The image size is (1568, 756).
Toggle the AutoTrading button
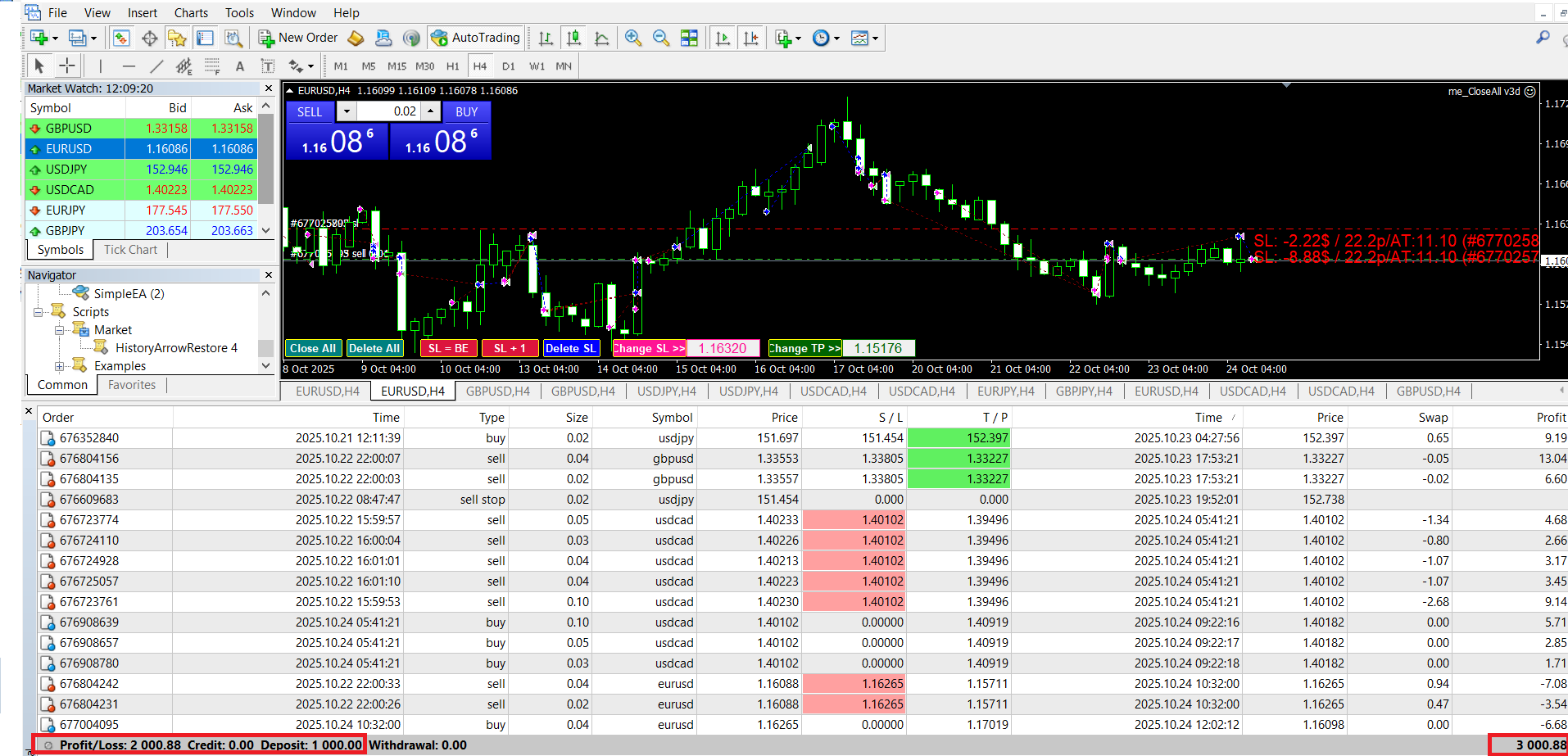tap(476, 38)
